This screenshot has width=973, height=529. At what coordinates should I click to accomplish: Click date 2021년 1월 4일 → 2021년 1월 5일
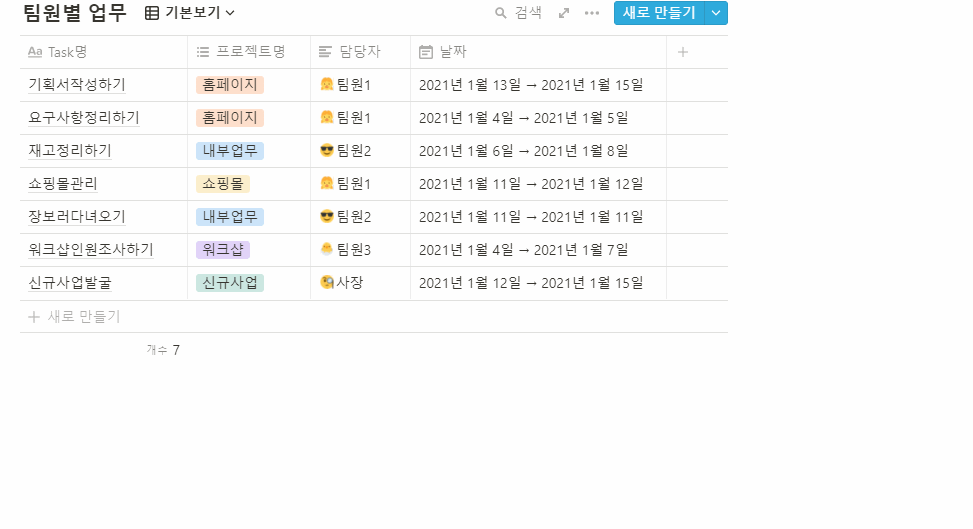click(523, 117)
